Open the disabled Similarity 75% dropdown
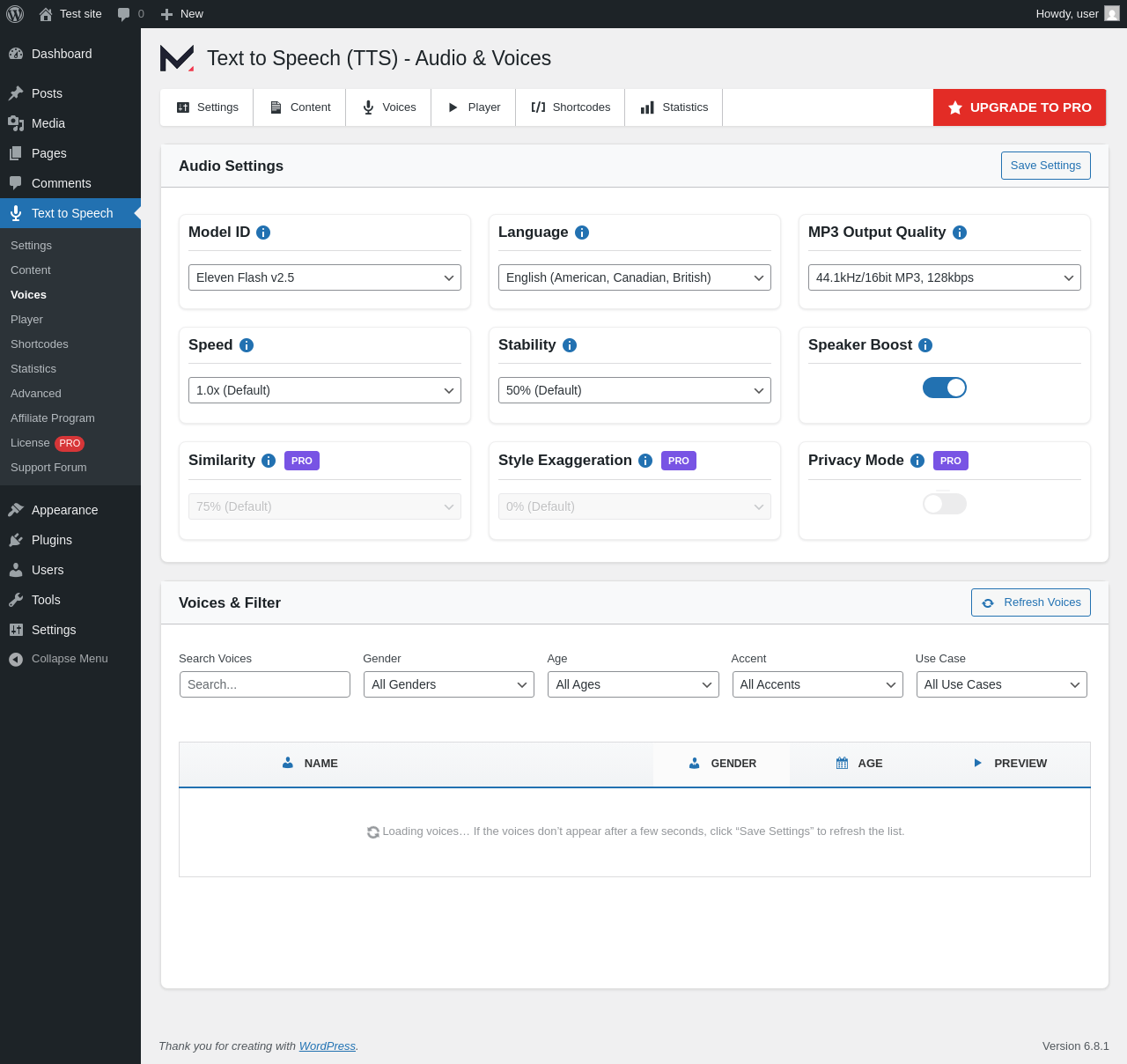Viewport: 1127px width, 1064px height. [325, 506]
